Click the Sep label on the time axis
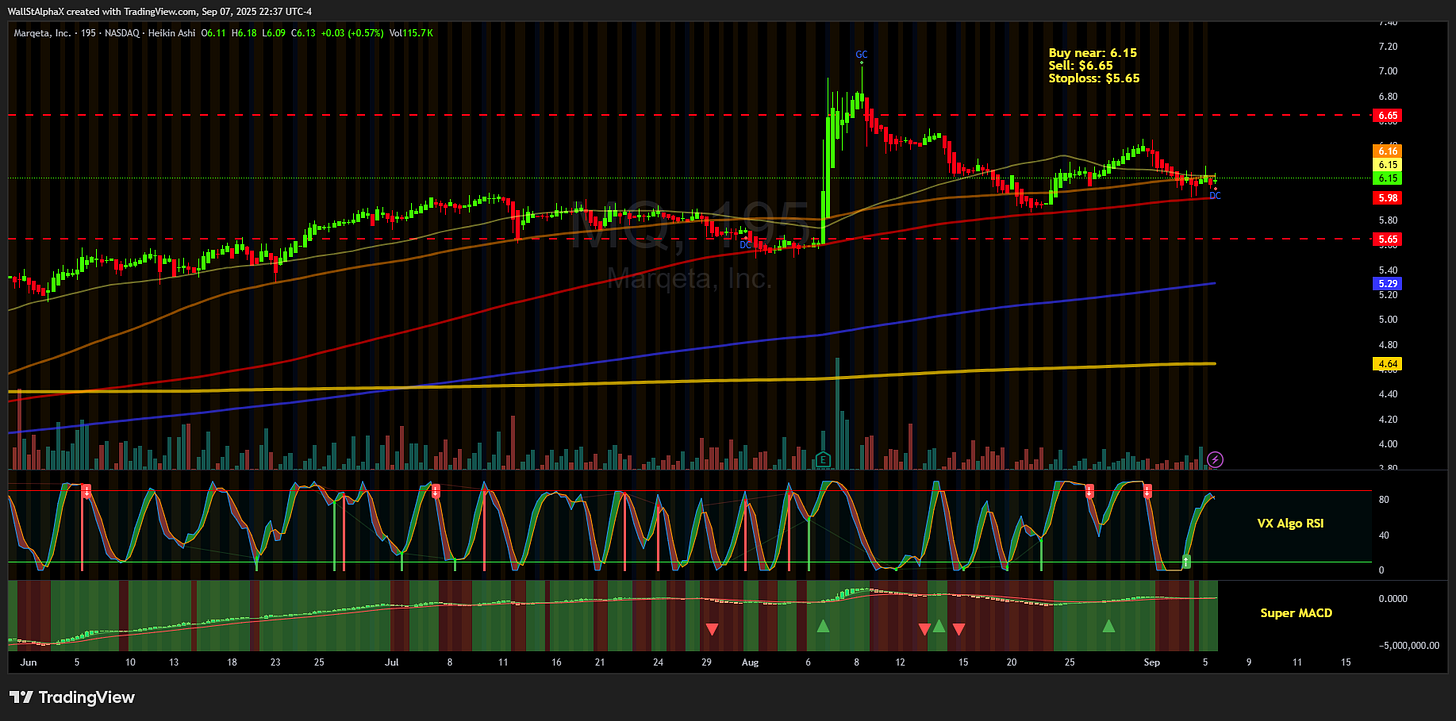Viewport: 1456px width, 721px height. click(1151, 662)
